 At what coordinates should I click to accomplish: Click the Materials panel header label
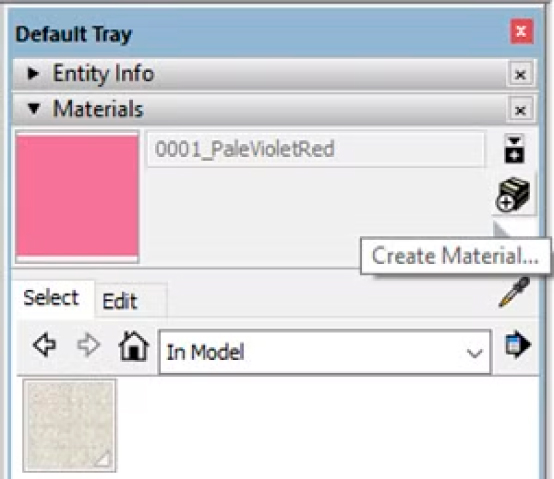coord(98,109)
